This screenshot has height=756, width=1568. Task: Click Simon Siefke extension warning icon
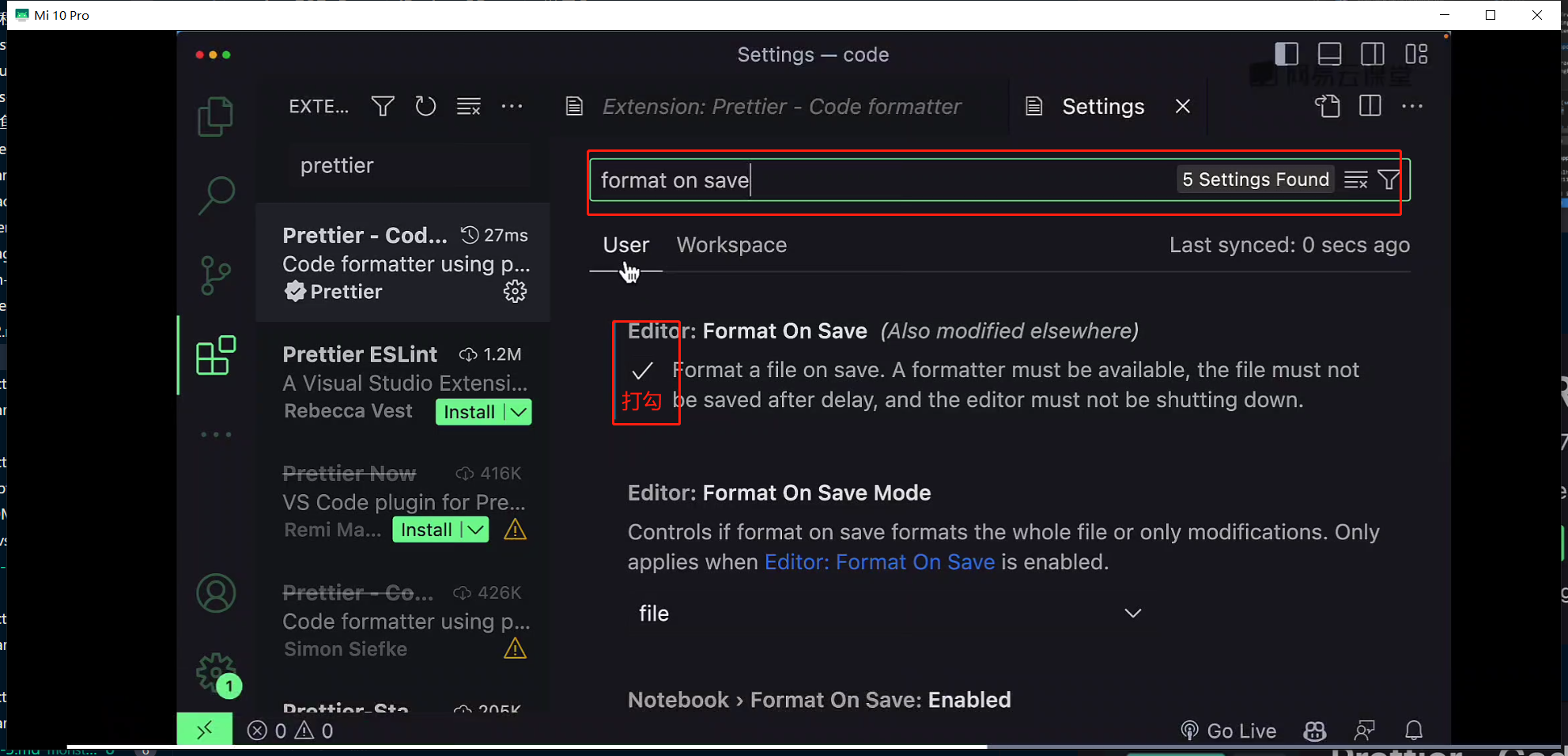(x=515, y=648)
